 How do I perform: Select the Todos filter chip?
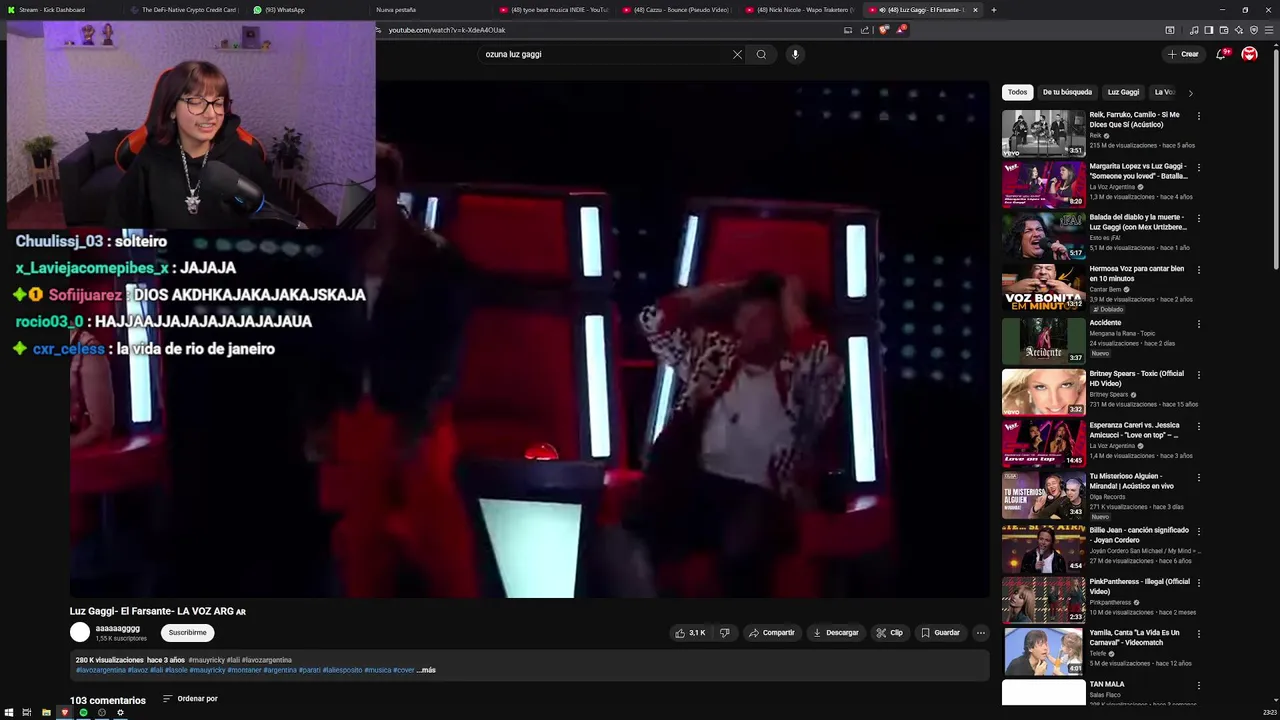click(1017, 92)
